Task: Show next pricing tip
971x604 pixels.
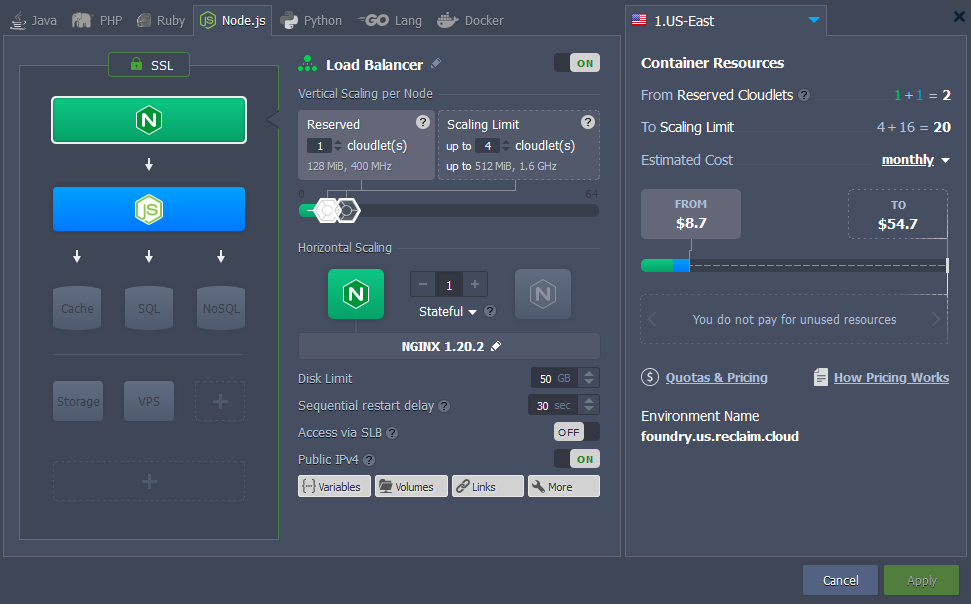Action: [x=936, y=319]
